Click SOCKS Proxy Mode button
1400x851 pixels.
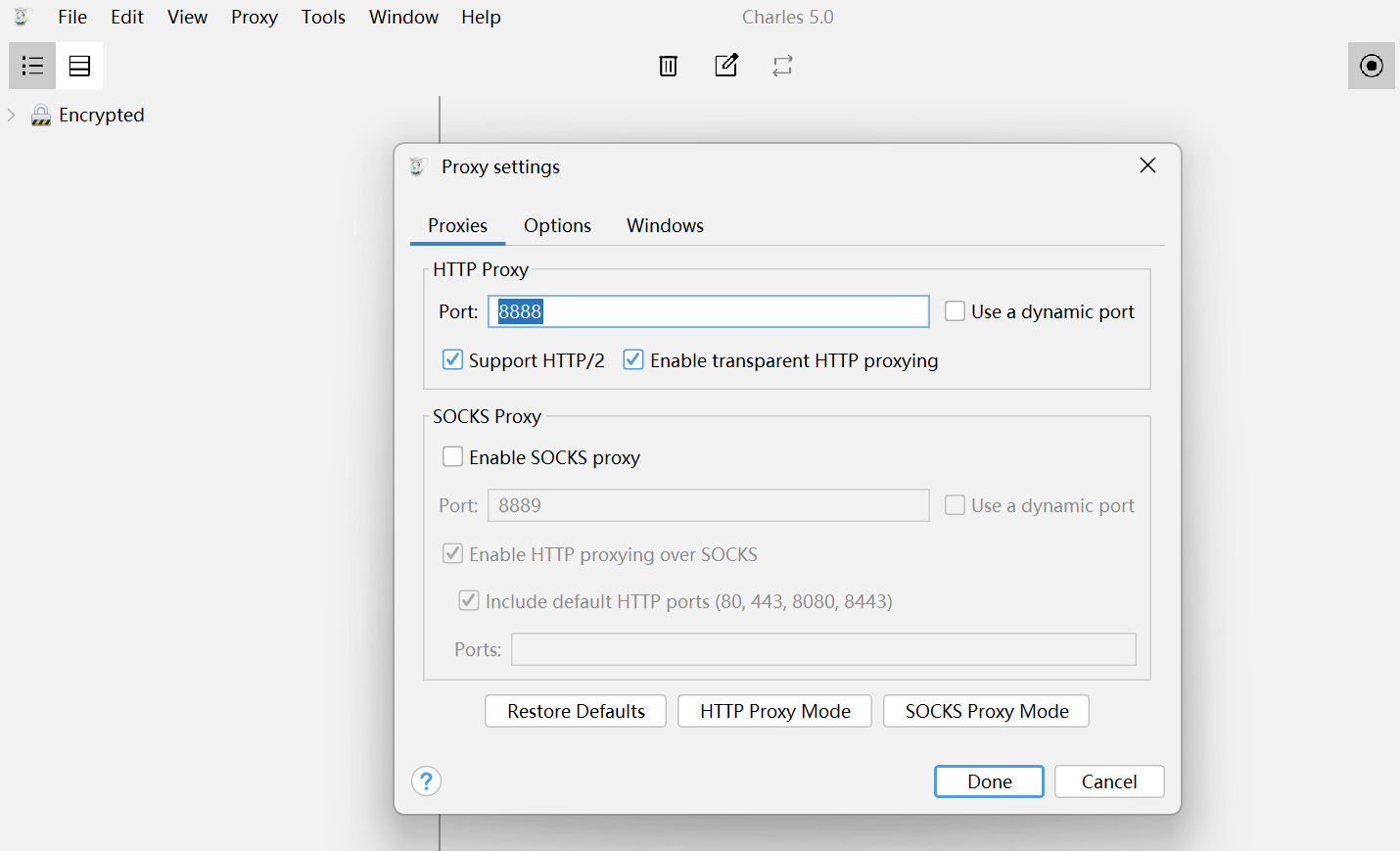986,711
